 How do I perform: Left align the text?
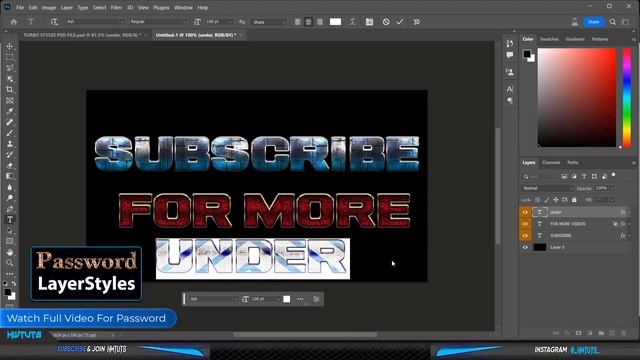(298, 22)
